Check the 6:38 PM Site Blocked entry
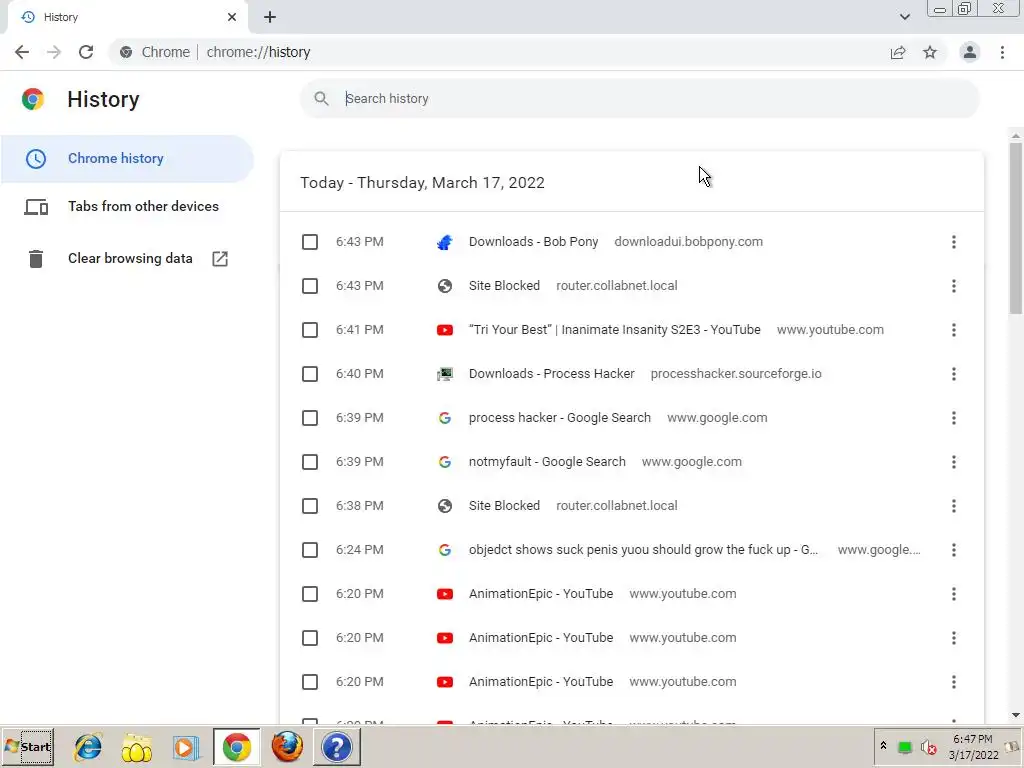This screenshot has height=768, width=1024. pyautogui.click(x=310, y=506)
